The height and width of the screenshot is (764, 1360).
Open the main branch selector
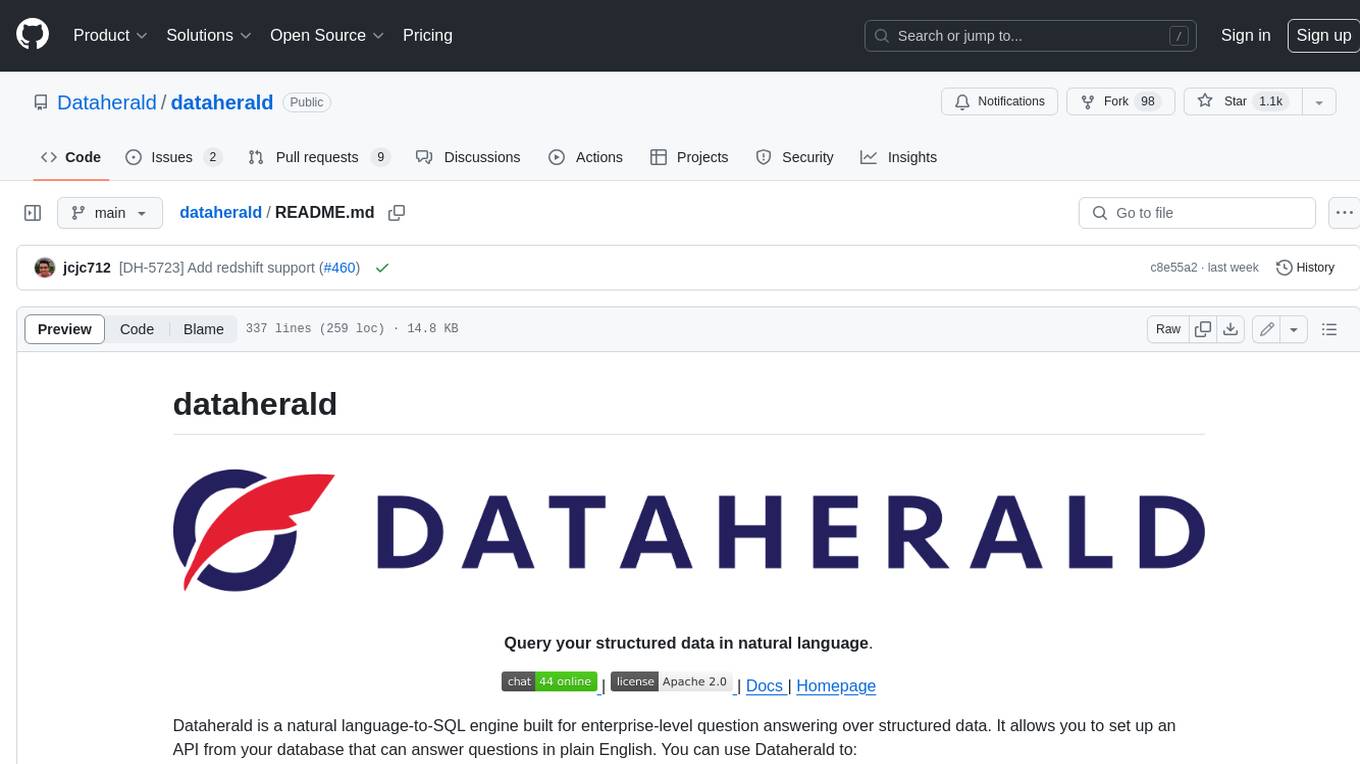(x=110, y=213)
